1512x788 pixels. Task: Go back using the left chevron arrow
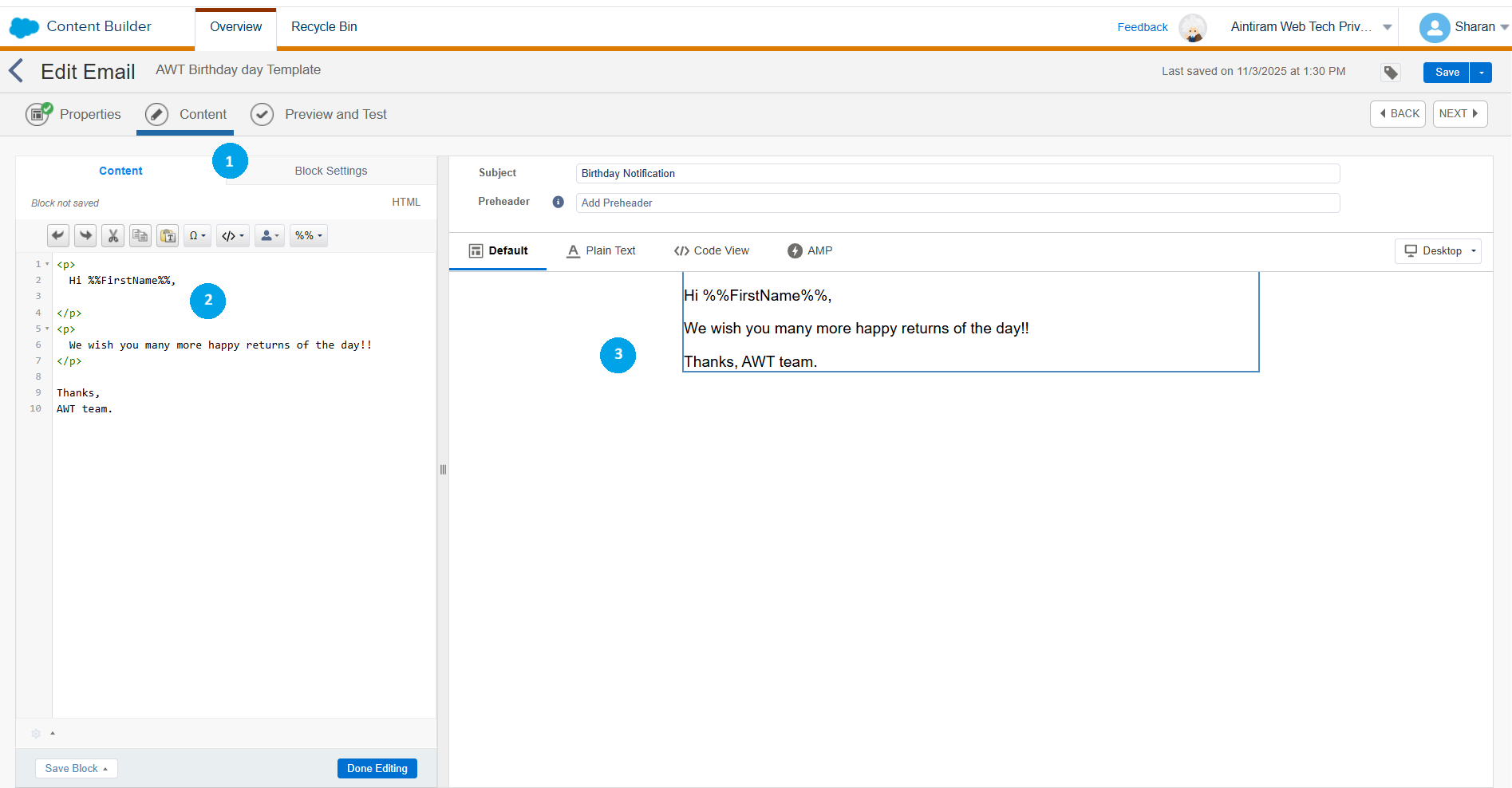click(x=16, y=71)
